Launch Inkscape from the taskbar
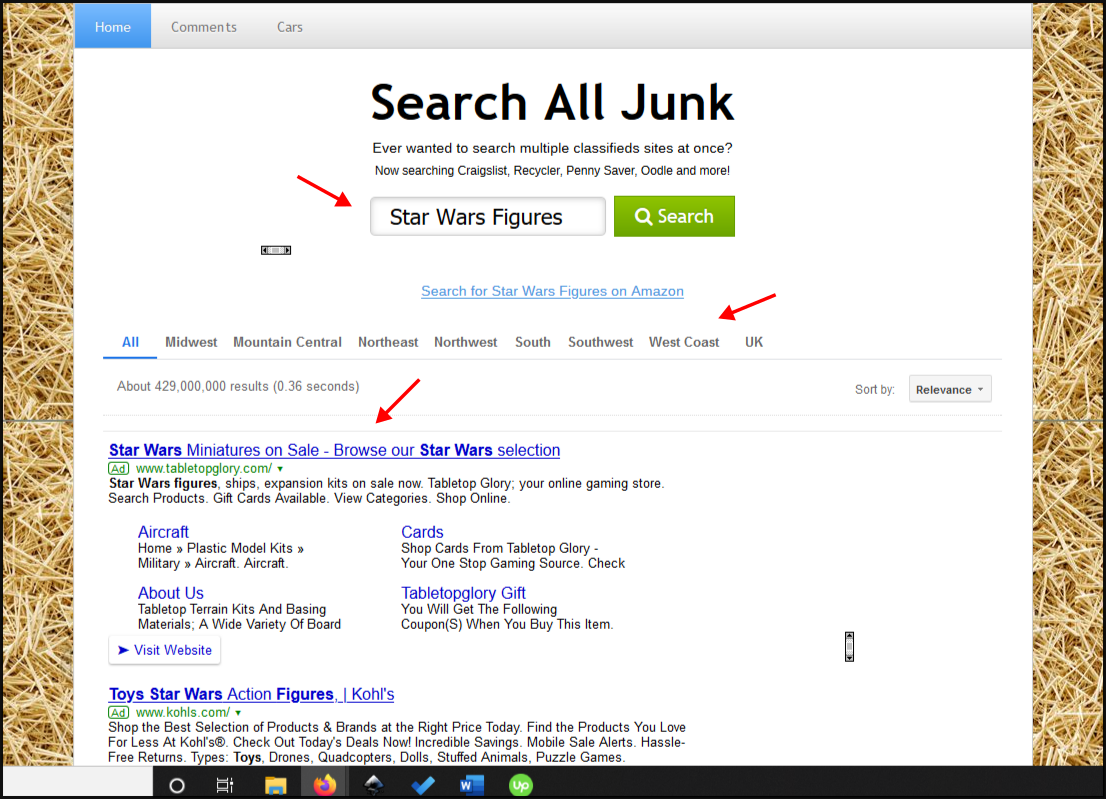 pos(373,785)
